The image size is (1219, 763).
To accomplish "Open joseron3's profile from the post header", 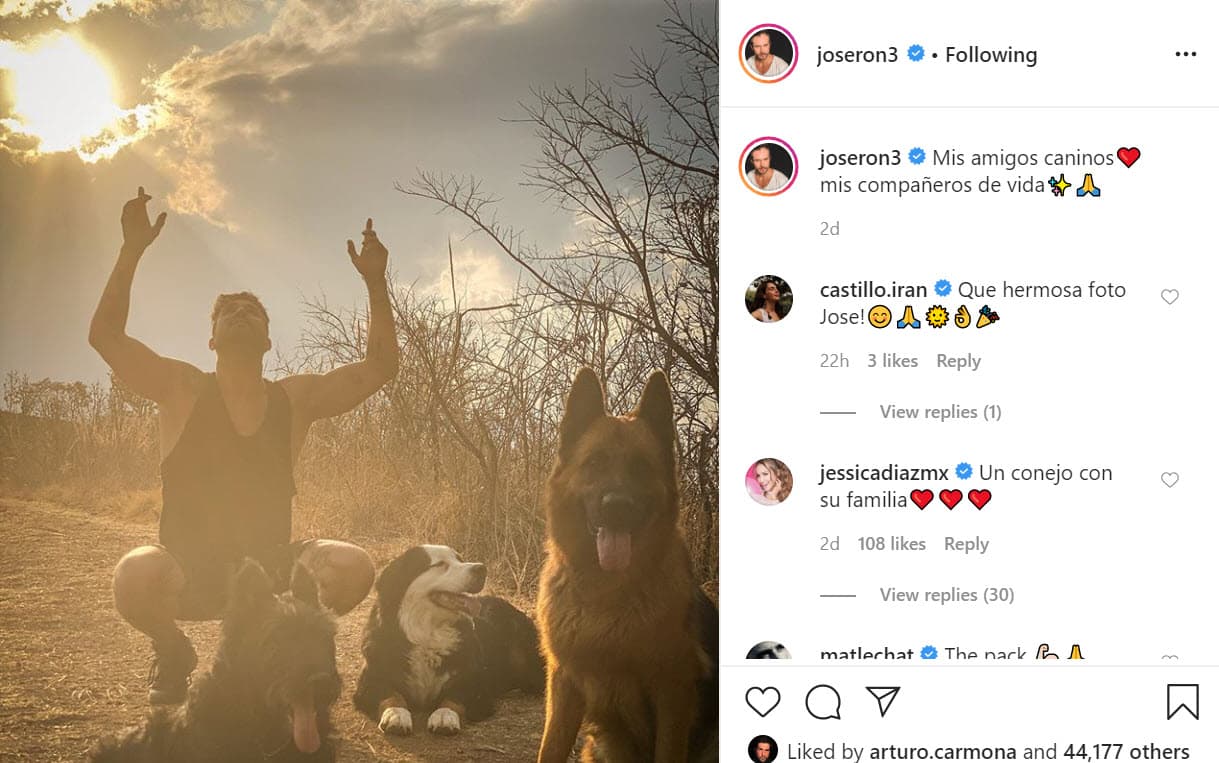I will 858,55.
